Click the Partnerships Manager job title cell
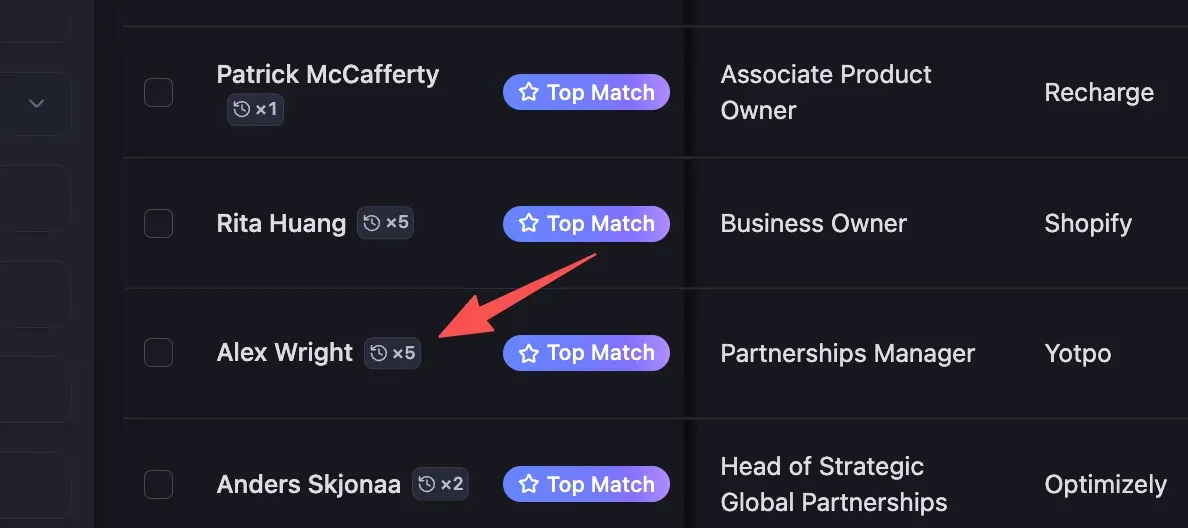Image resolution: width=1188 pixels, height=528 pixels. click(847, 353)
